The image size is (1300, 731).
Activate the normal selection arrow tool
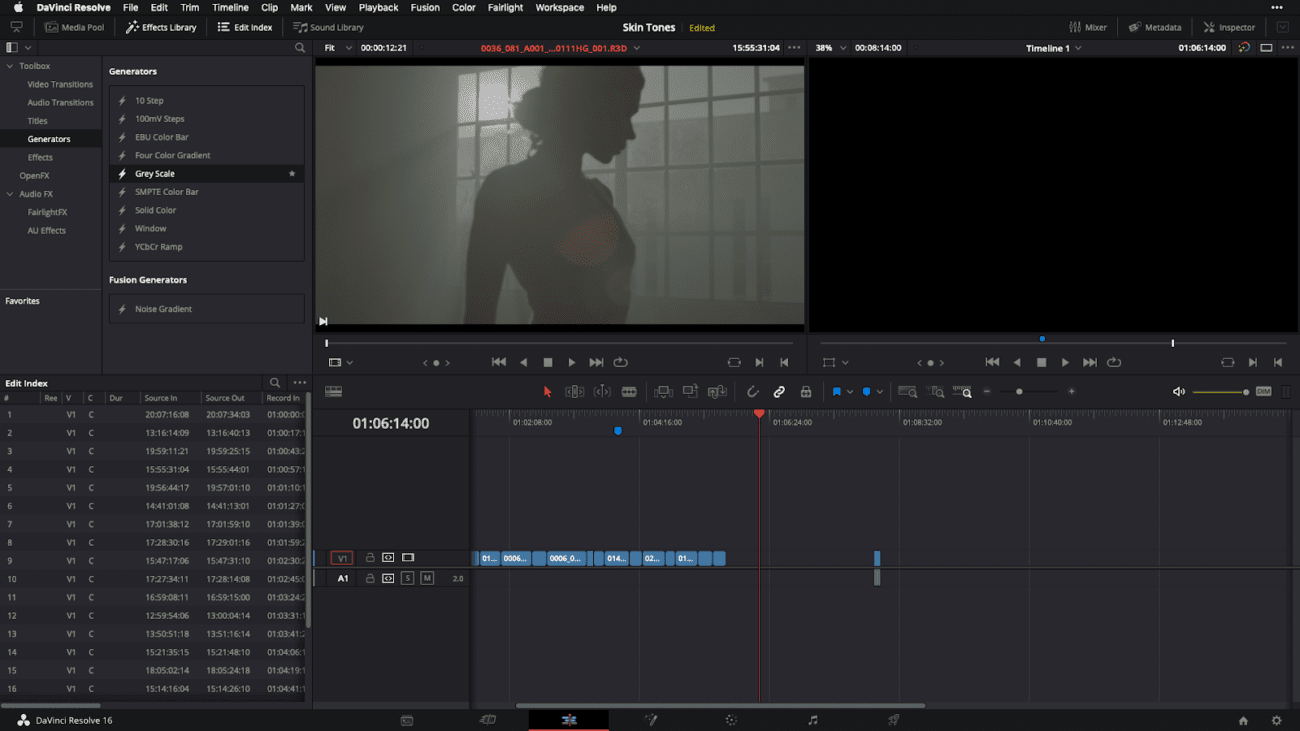click(548, 391)
